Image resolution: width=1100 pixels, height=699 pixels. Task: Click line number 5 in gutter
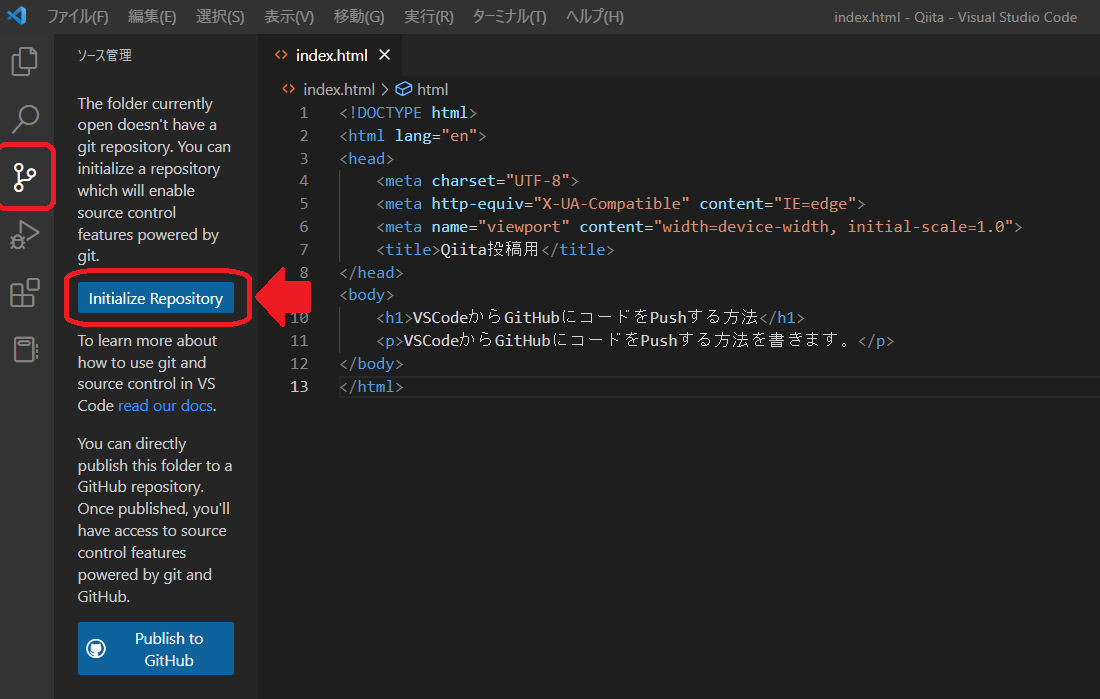point(304,204)
